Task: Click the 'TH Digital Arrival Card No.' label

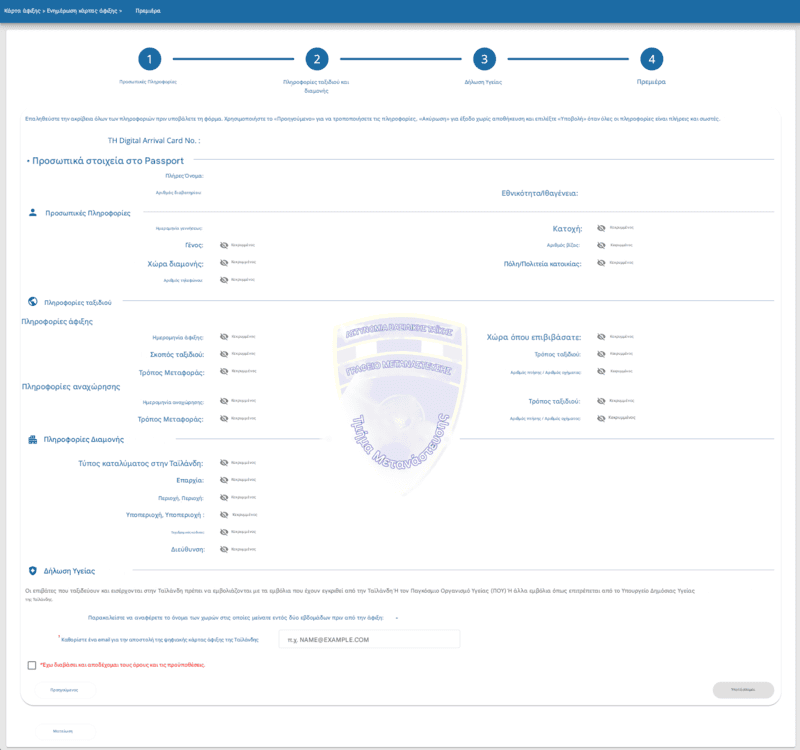Action: [x=154, y=140]
